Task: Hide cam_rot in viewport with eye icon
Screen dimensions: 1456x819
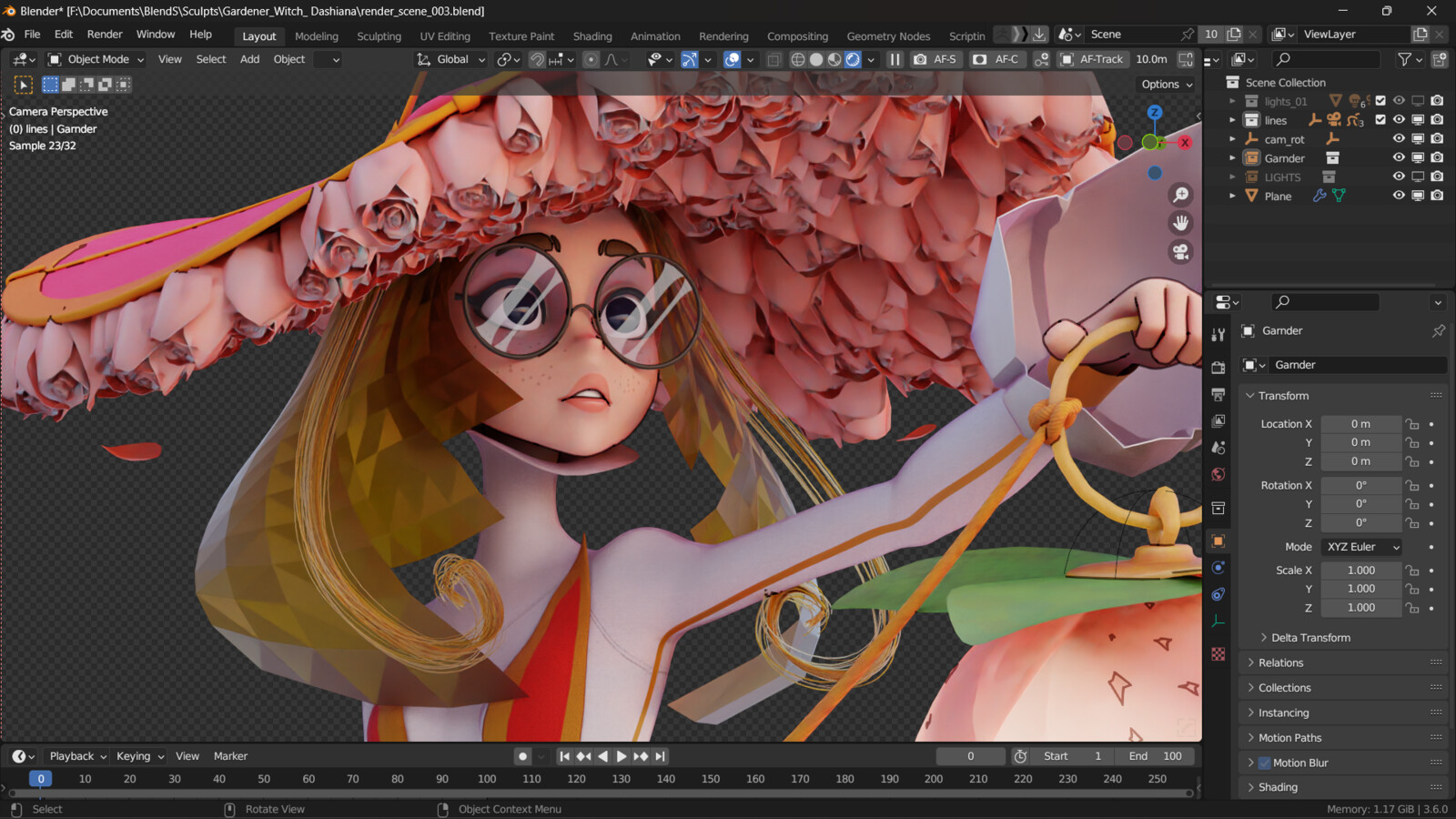Action: (x=1399, y=139)
